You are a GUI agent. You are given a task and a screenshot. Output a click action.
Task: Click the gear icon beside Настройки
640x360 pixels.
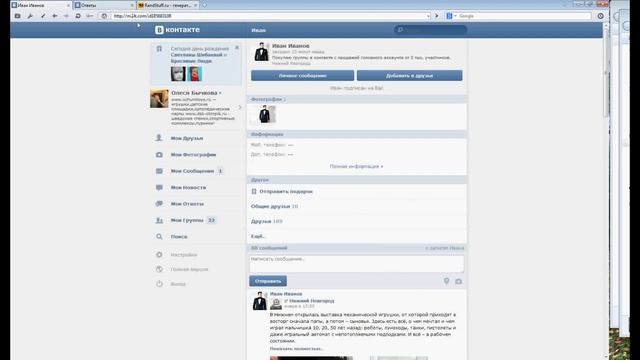(x=159, y=255)
